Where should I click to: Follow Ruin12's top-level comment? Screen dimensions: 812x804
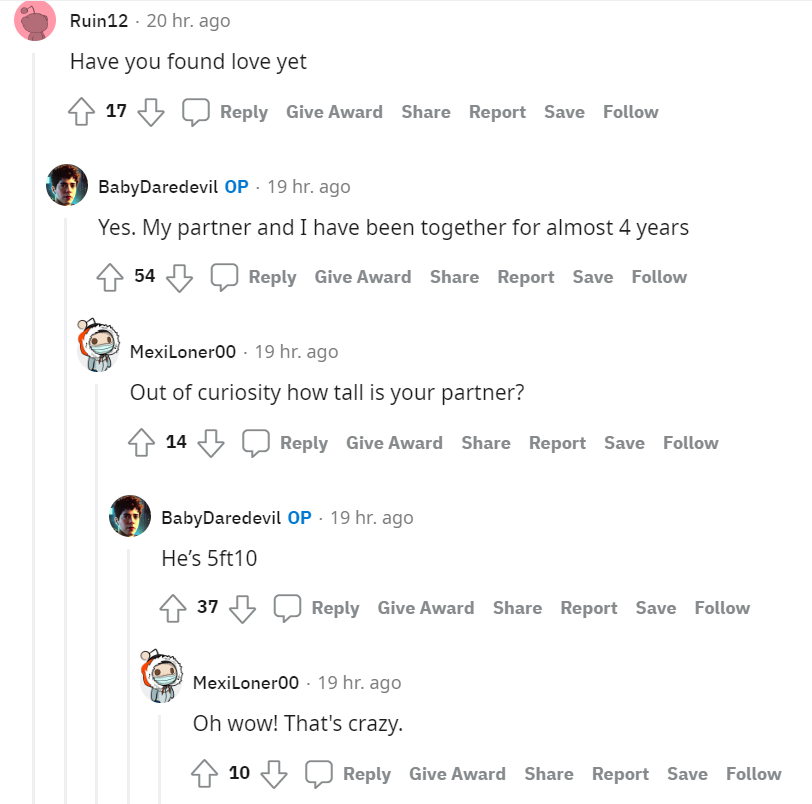631,112
